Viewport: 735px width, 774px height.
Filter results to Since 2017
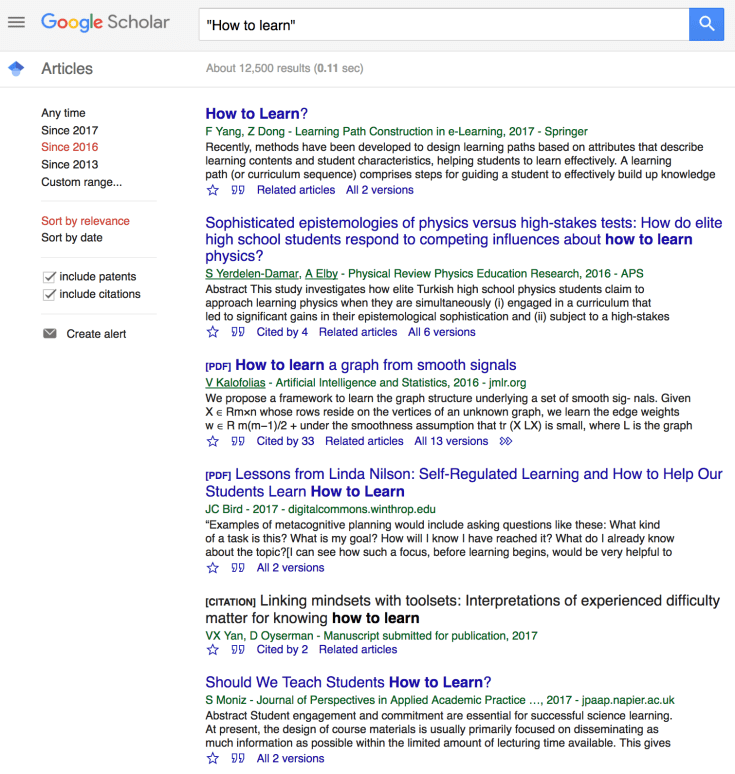click(x=70, y=130)
